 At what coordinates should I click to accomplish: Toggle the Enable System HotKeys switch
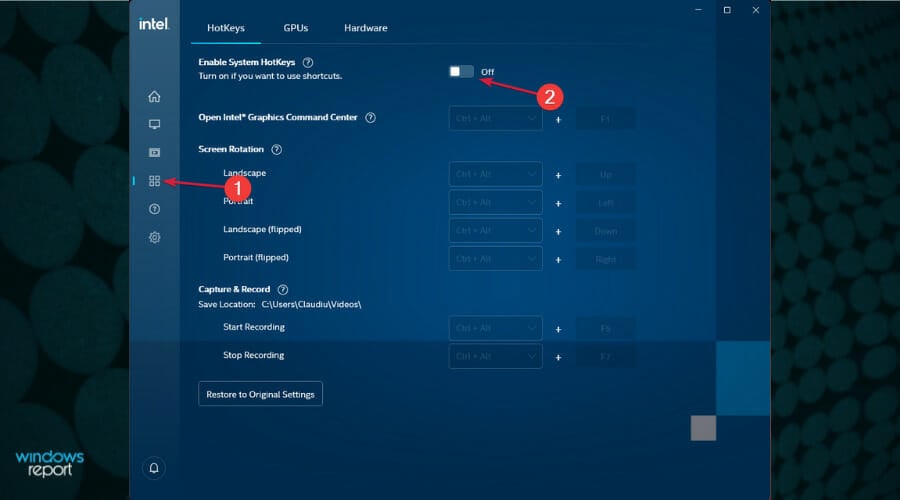461,71
